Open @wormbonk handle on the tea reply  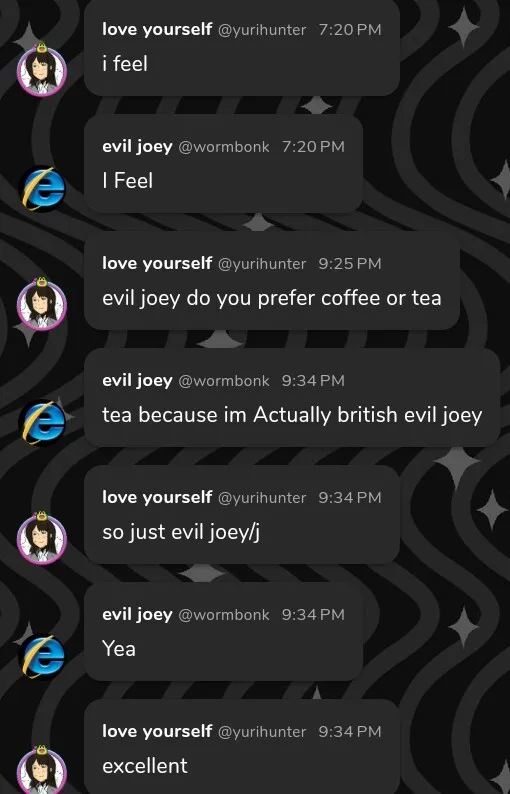point(224,381)
